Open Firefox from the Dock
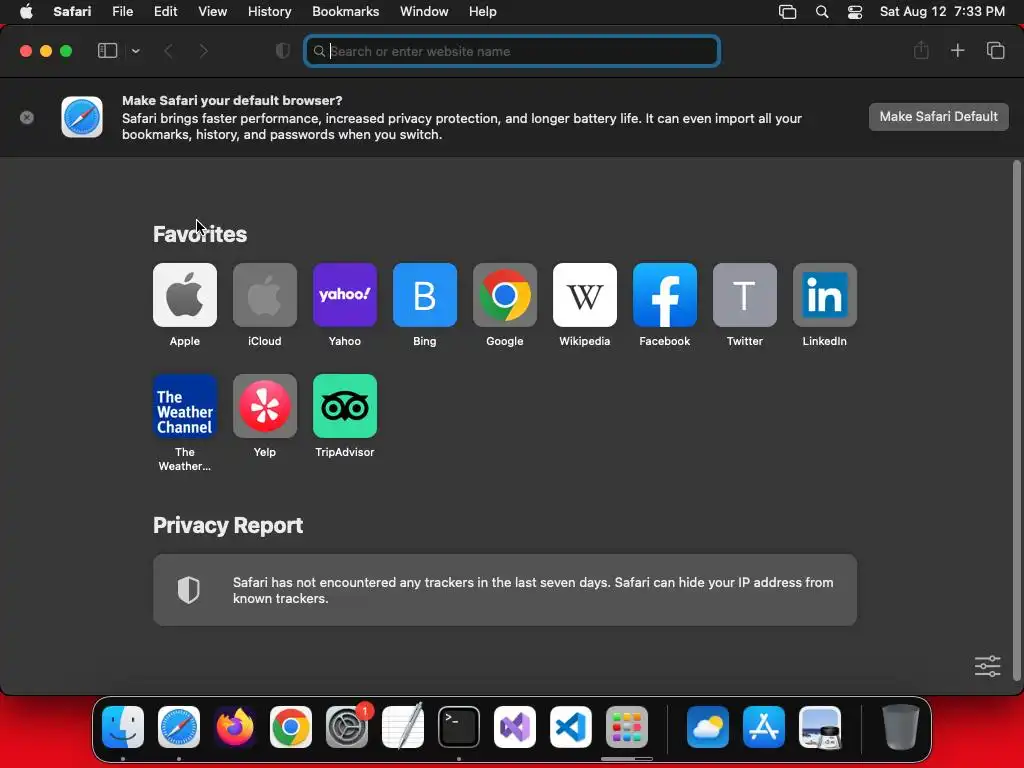Screen dimensions: 1024x768 point(235,727)
